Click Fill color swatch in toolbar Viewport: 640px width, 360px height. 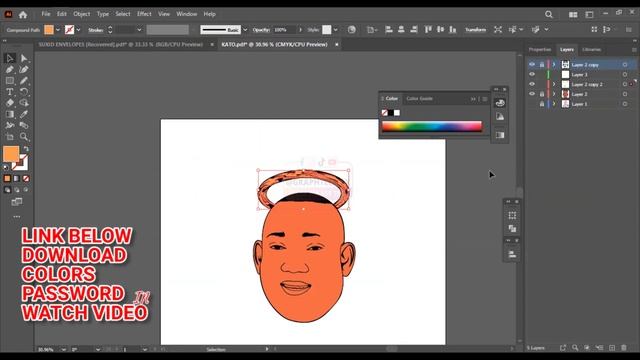[11, 154]
